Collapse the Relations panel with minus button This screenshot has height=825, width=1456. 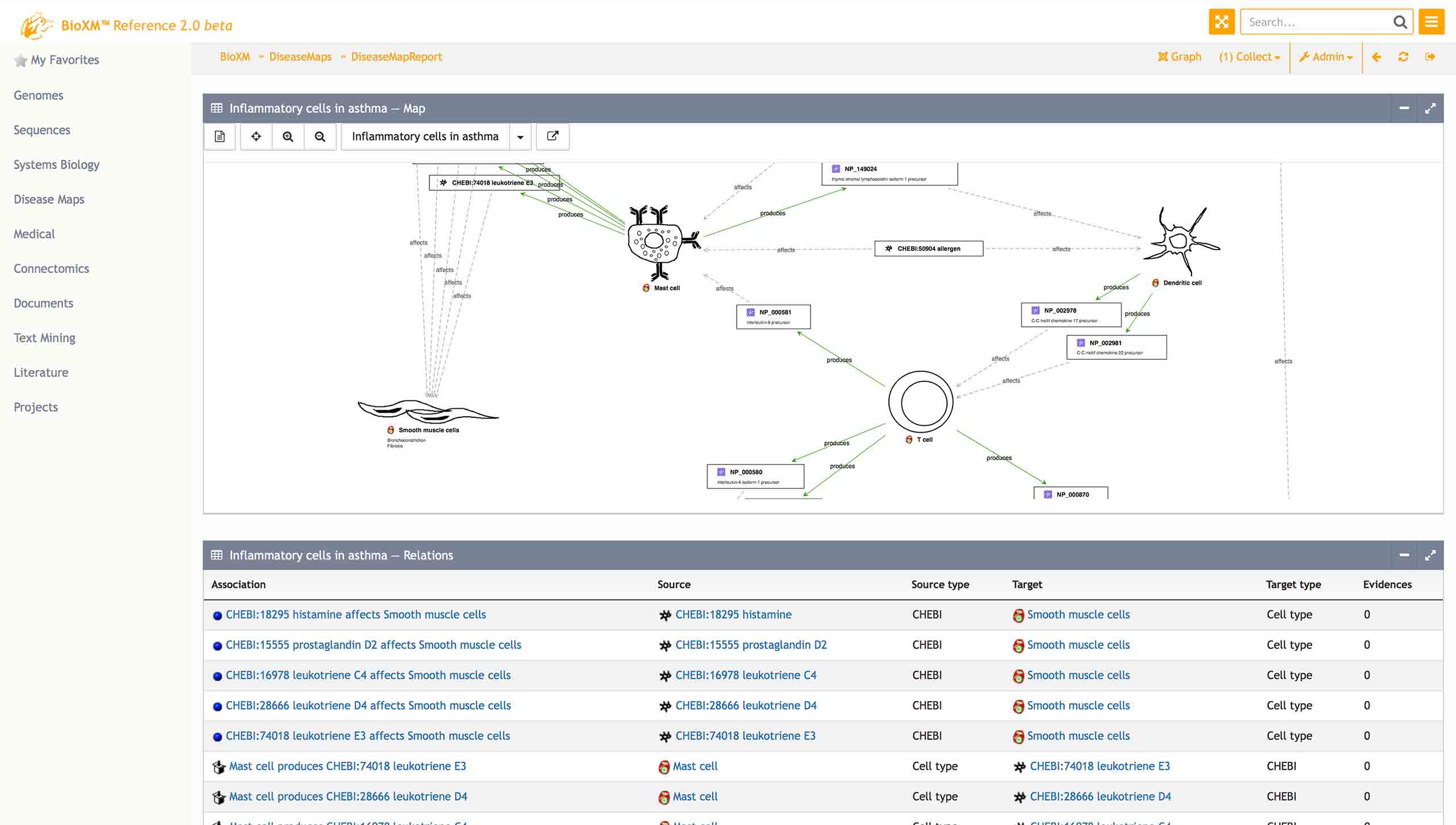[x=1404, y=555]
